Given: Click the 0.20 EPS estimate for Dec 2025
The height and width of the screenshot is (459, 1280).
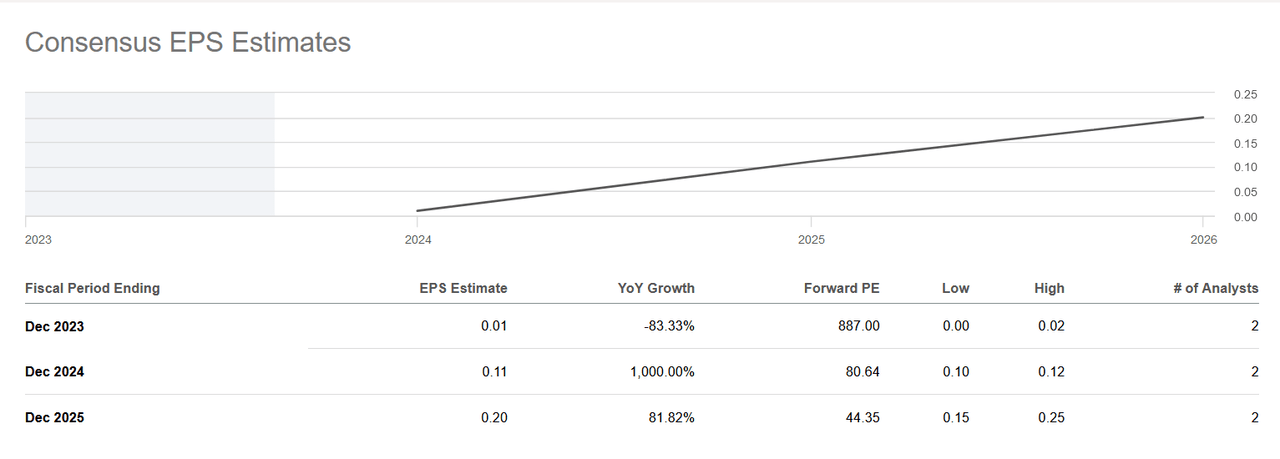Looking at the screenshot, I should click(494, 417).
